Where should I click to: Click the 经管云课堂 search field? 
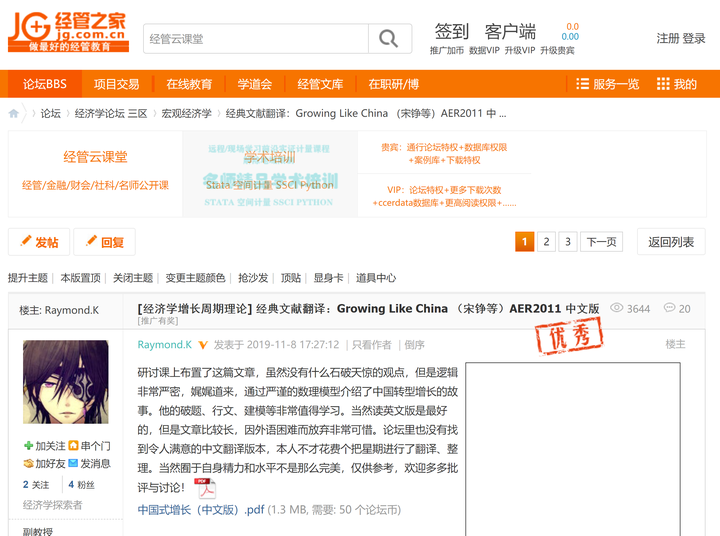pos(256,39)
